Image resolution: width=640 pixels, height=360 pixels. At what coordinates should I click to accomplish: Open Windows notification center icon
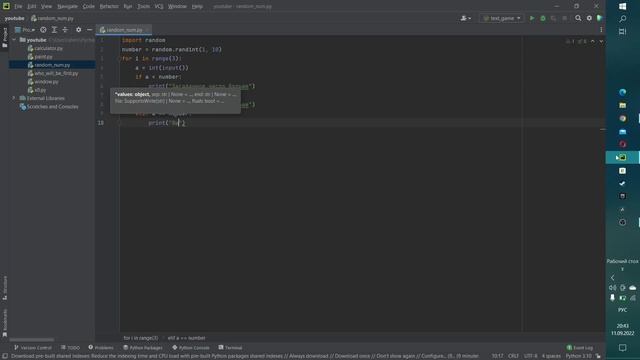[622, 348]
